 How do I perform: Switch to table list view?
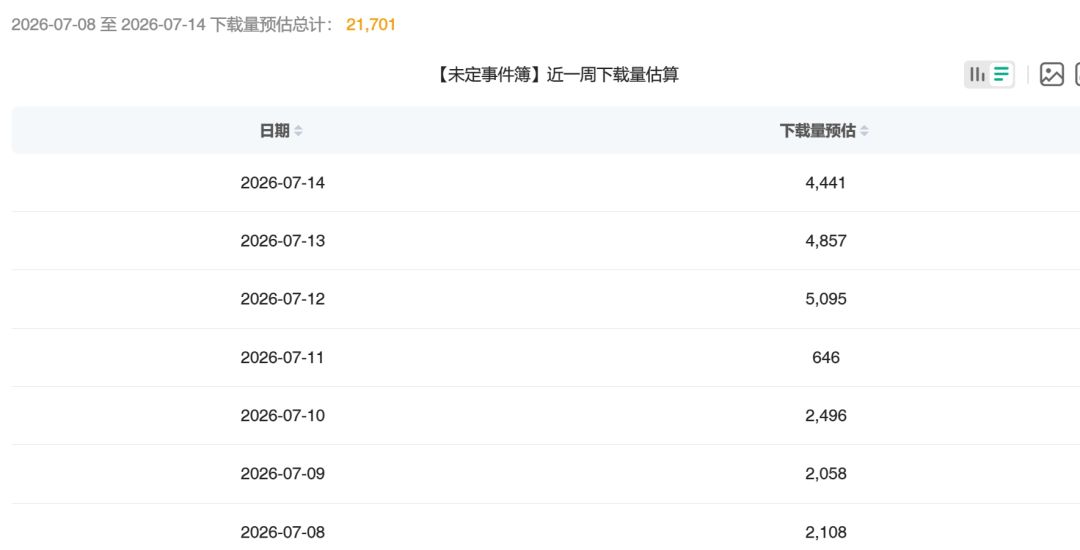pyautogui.click(x=1001, y=74)
